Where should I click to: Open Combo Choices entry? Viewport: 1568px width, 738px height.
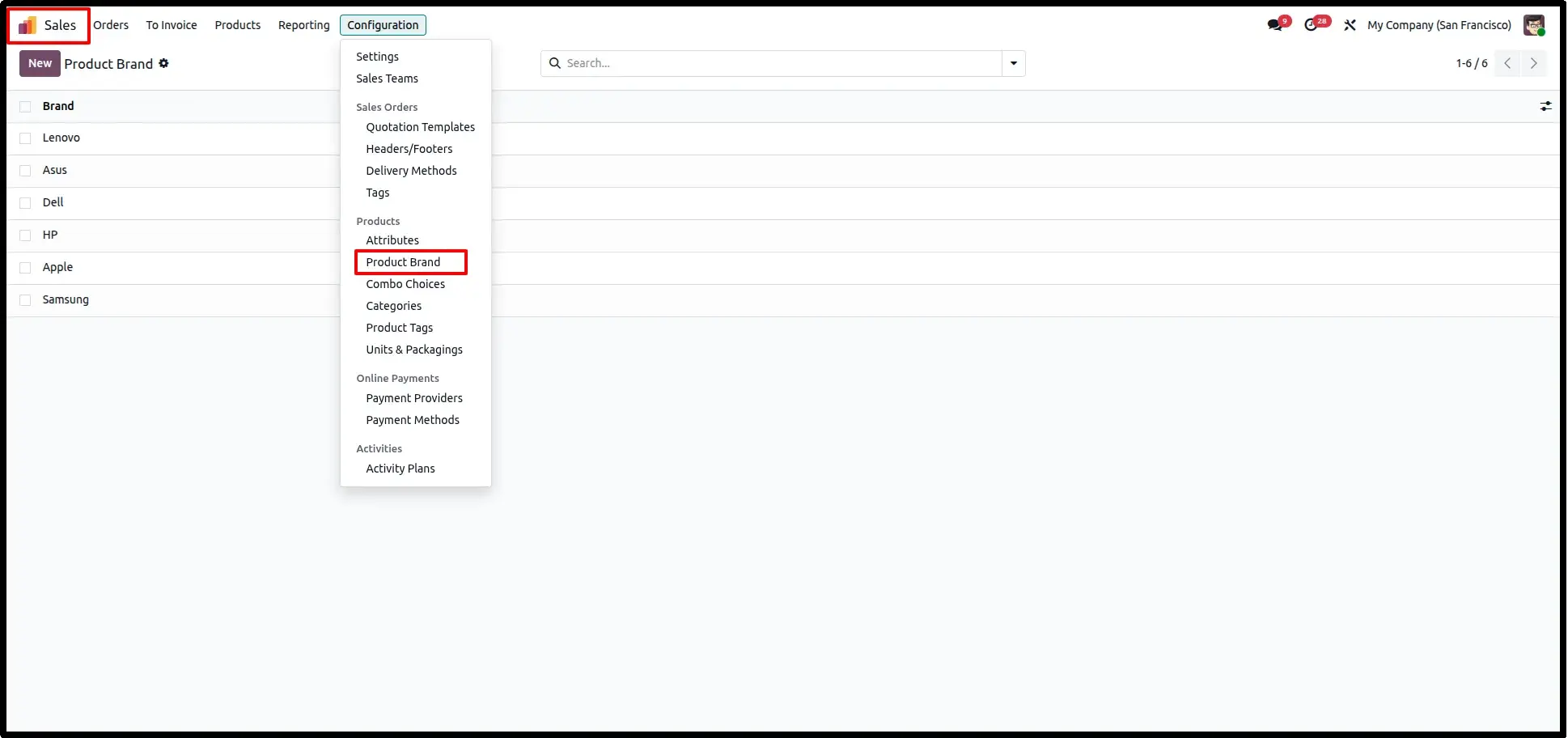click(405, 284)
